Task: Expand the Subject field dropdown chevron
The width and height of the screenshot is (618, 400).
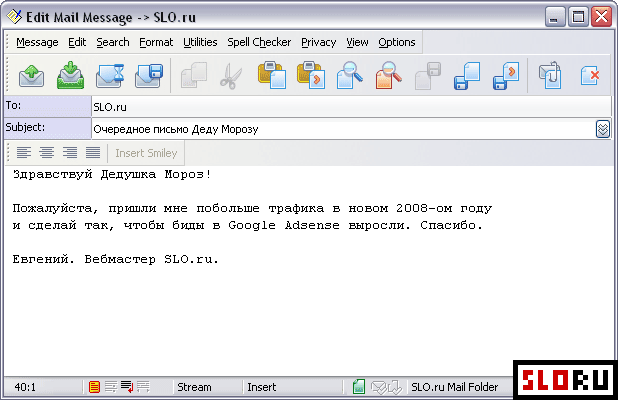Action: [603, 129]
